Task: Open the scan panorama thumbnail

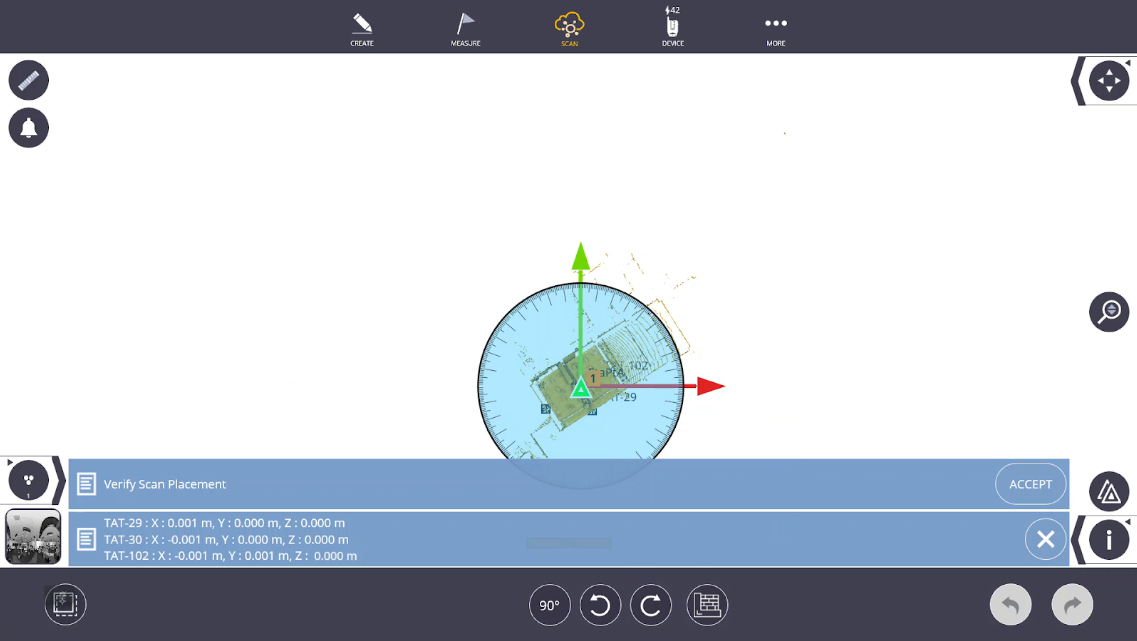Action: tap(33, 537)
